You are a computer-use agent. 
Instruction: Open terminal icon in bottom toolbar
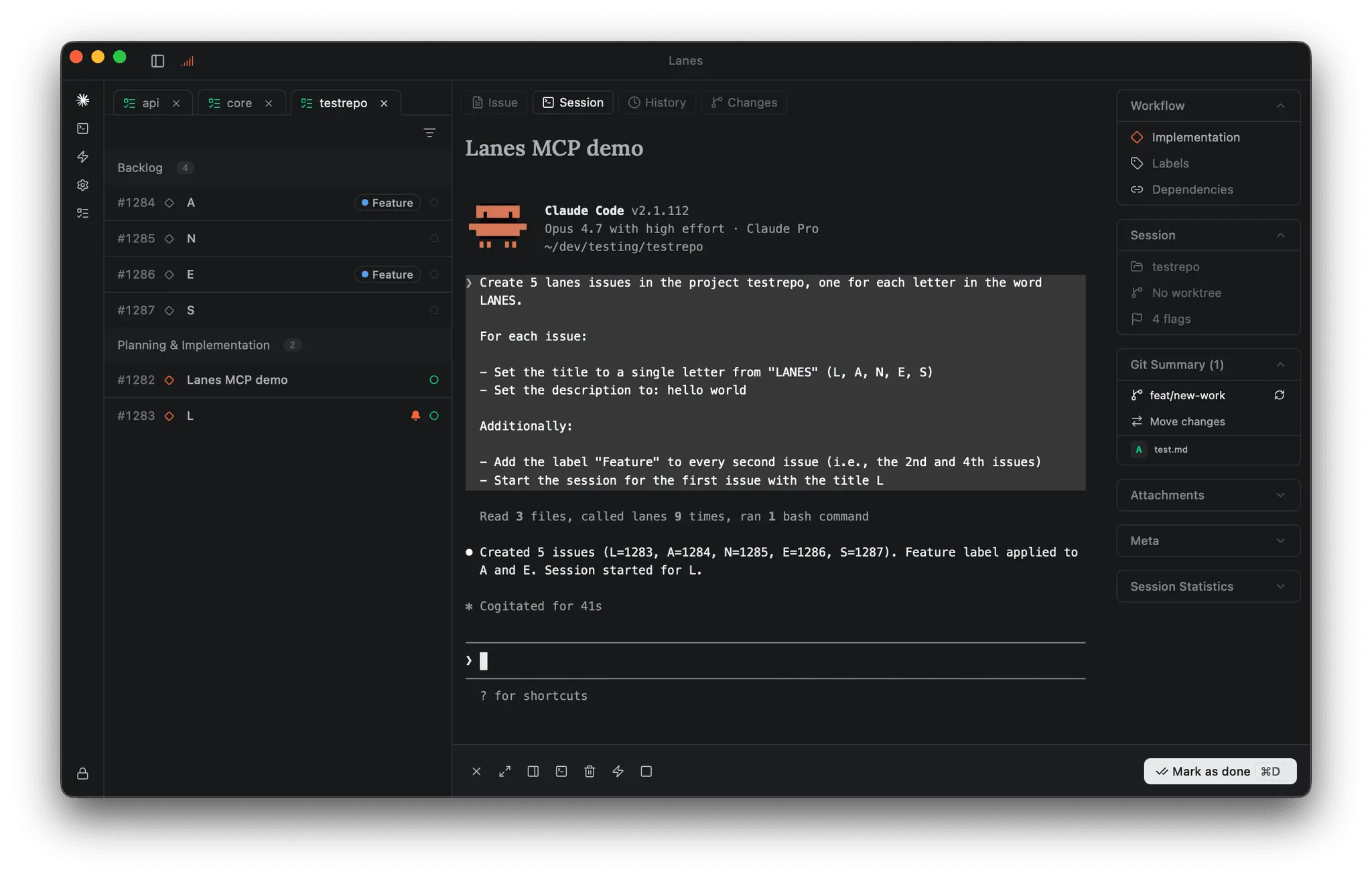point(561,772)
